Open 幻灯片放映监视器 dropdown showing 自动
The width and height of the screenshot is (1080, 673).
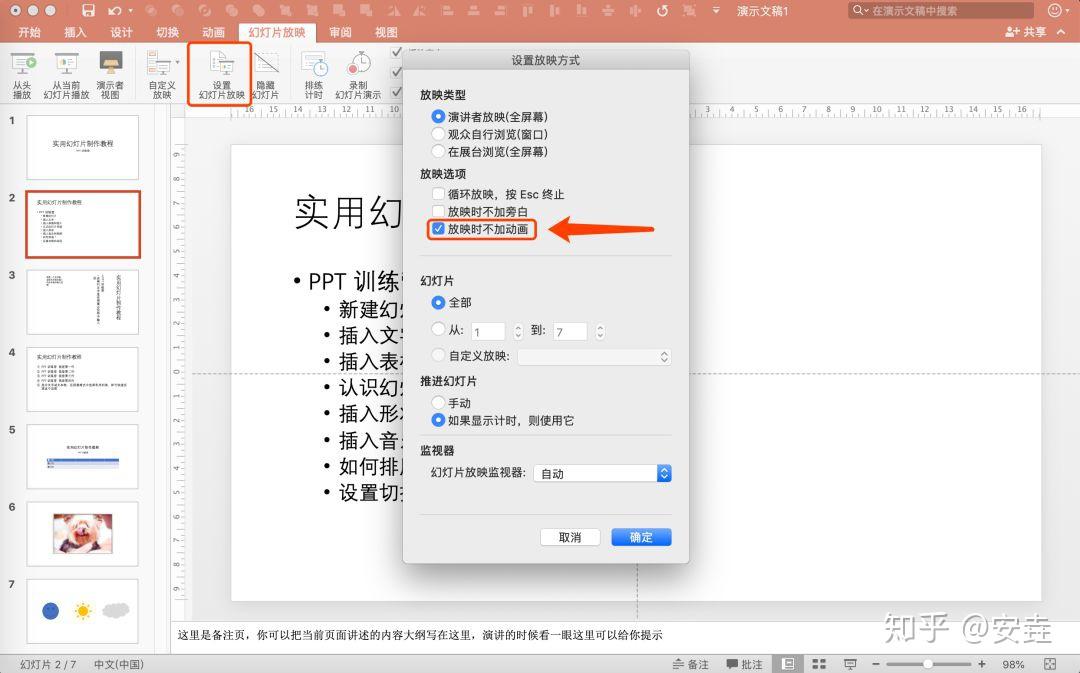(x=602, y=473)
